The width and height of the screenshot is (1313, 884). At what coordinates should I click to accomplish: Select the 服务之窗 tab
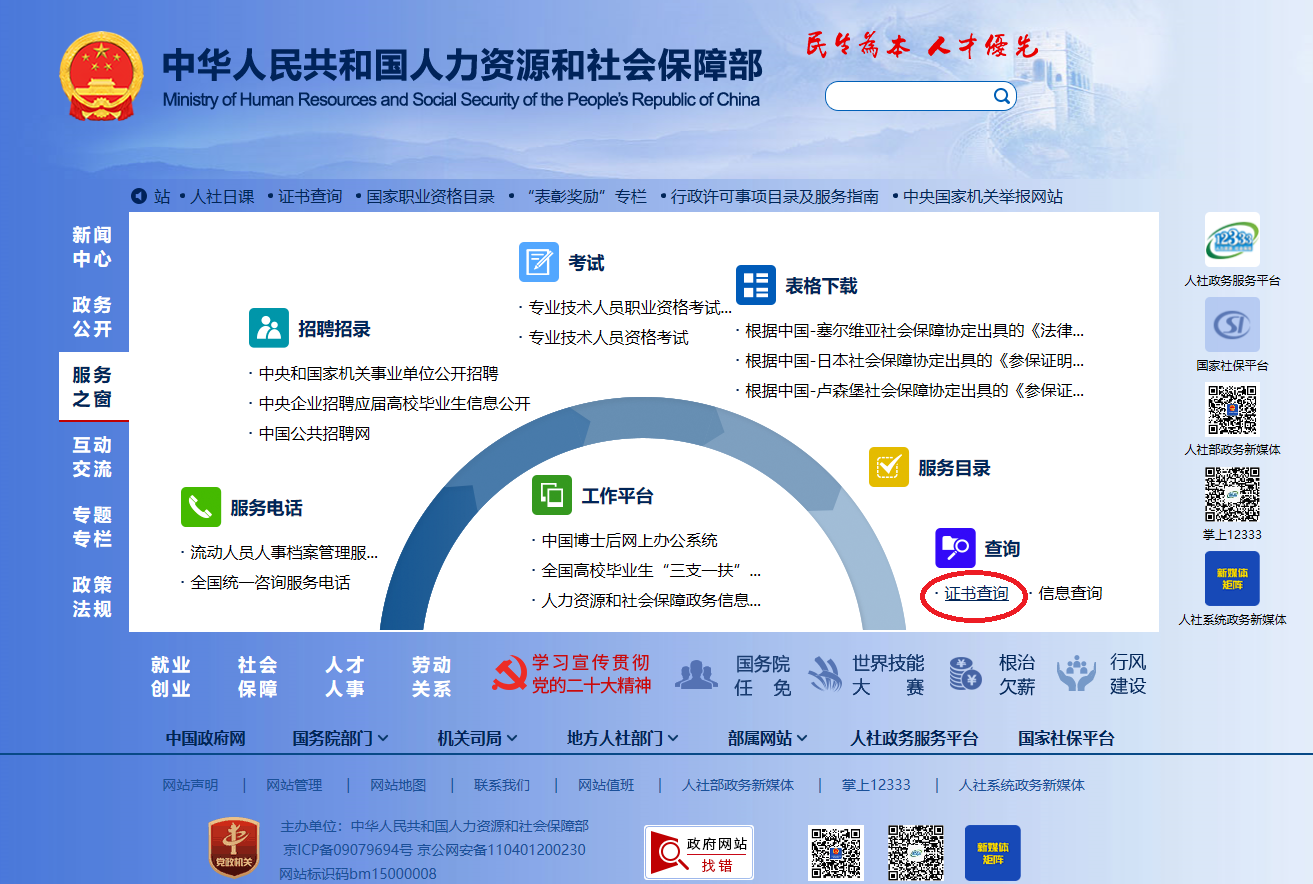point(93,387)
